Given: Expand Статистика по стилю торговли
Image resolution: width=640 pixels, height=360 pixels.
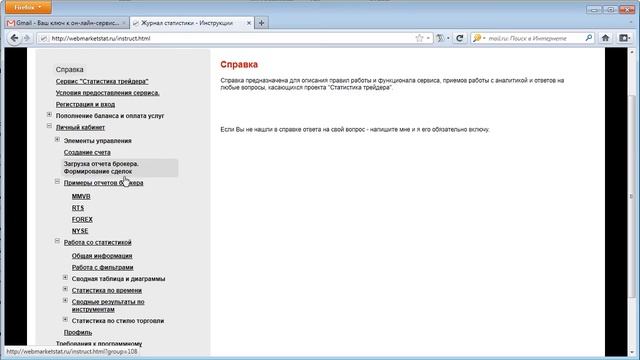Looking at the screenshot, I should (65, 320).
